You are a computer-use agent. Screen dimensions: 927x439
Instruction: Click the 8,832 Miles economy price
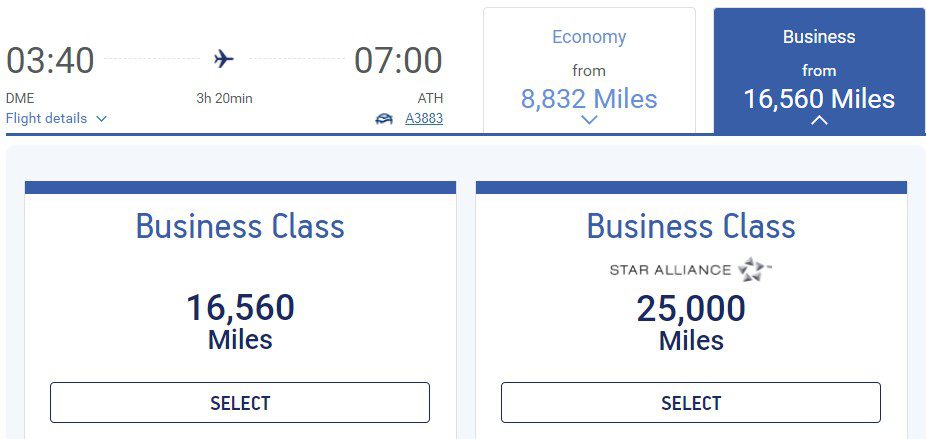coord(589,99)
